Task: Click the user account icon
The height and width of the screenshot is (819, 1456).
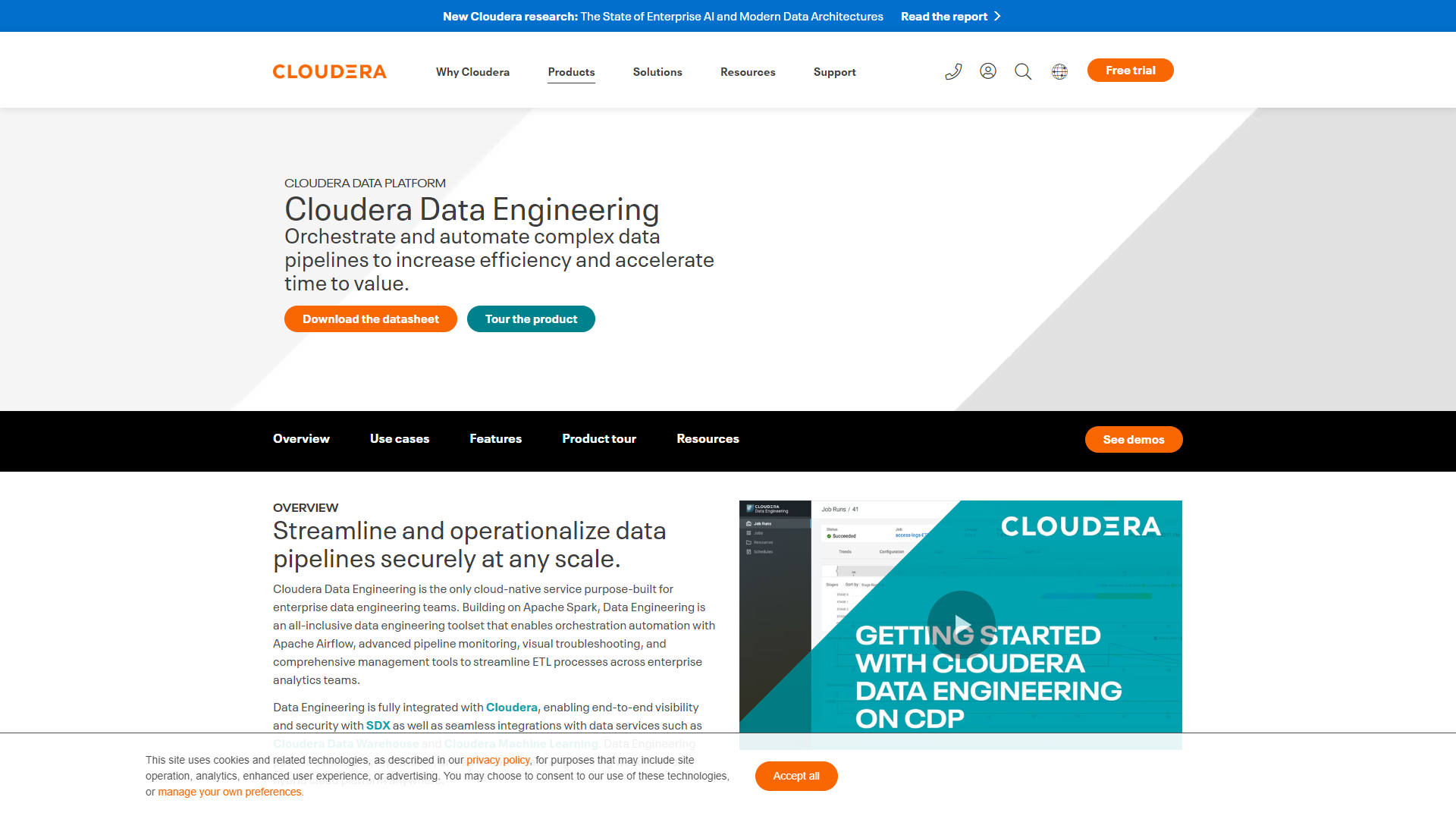Action: click(x=988, y=71)
